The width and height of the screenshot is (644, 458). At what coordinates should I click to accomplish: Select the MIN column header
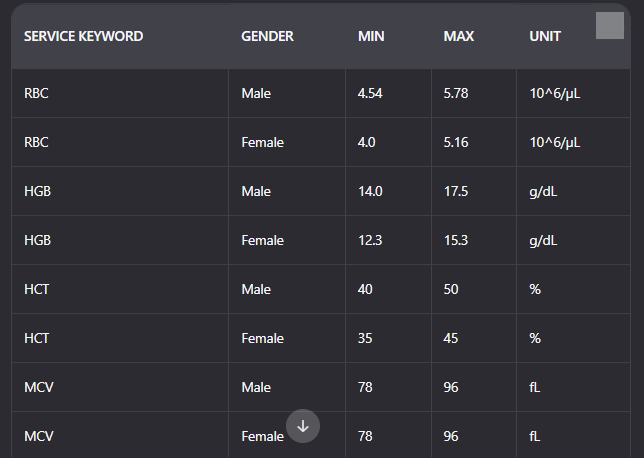[371, 36]
